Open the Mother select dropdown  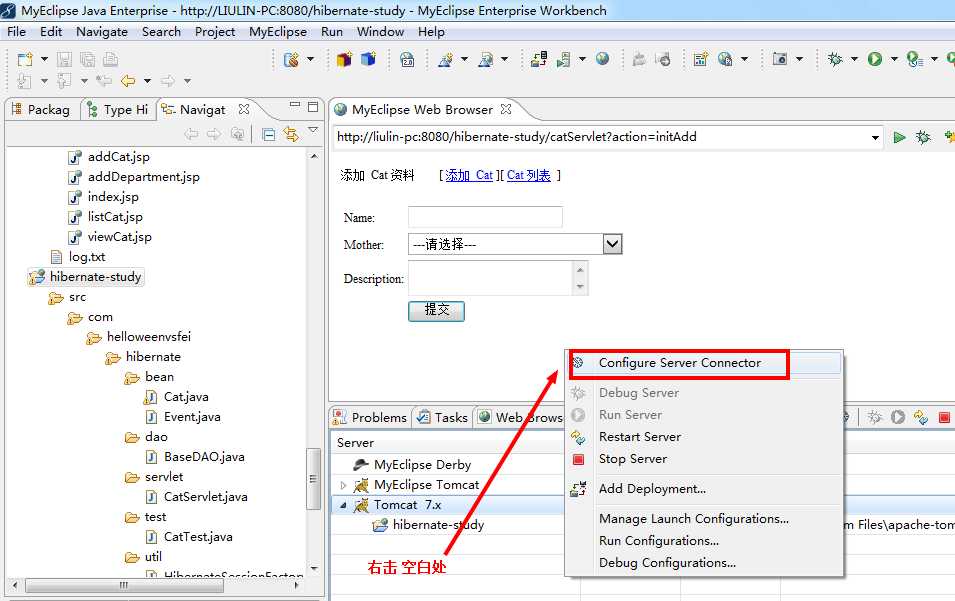(x=612, y=244)
